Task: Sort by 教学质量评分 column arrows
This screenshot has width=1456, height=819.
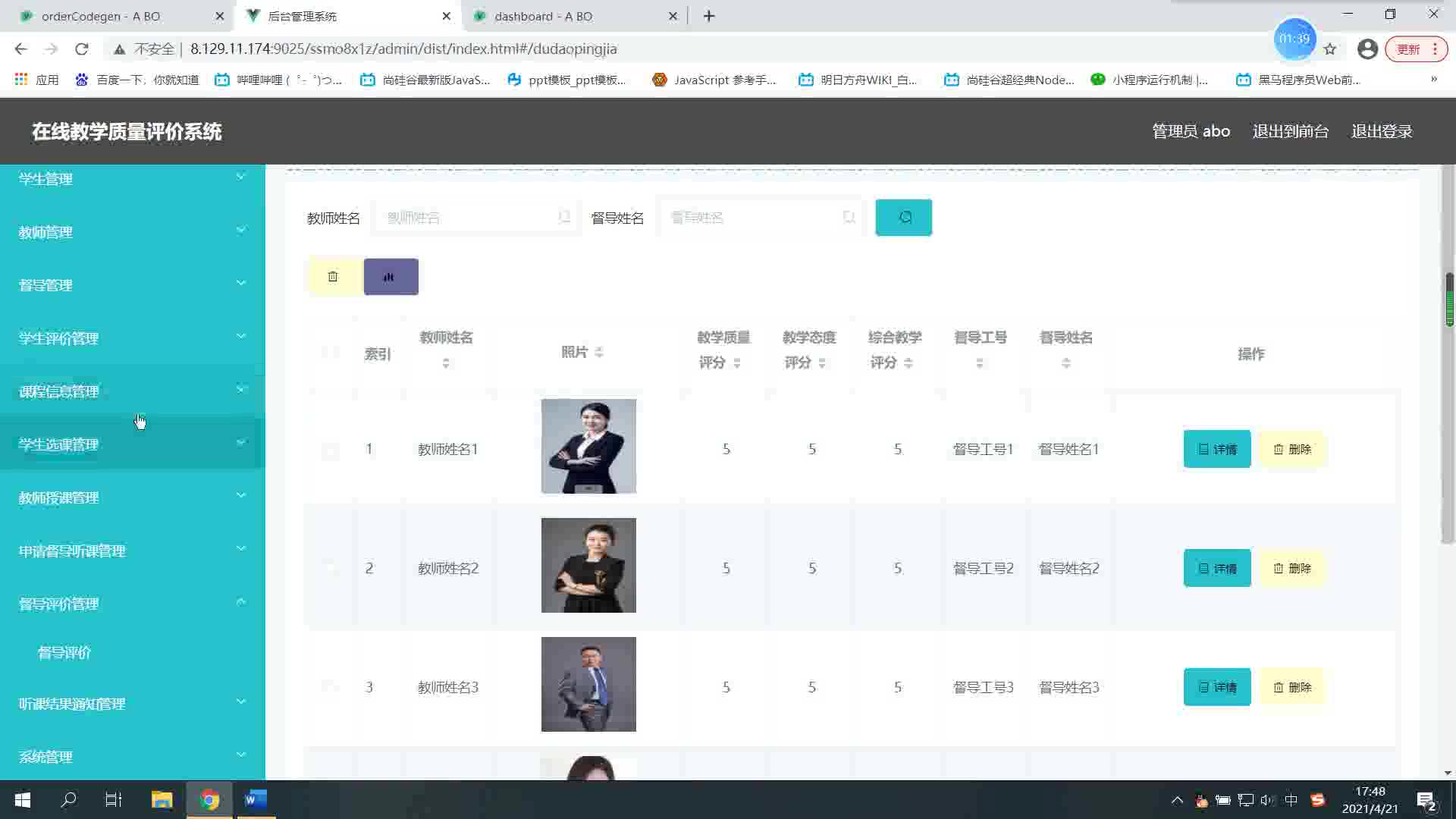Action: 737,363
